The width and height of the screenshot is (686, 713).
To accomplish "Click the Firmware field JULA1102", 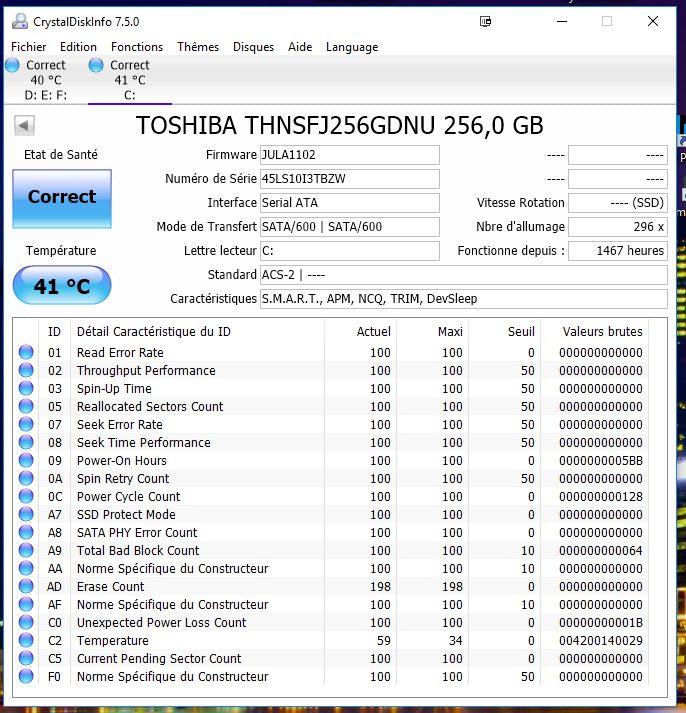I will (350, 155).
